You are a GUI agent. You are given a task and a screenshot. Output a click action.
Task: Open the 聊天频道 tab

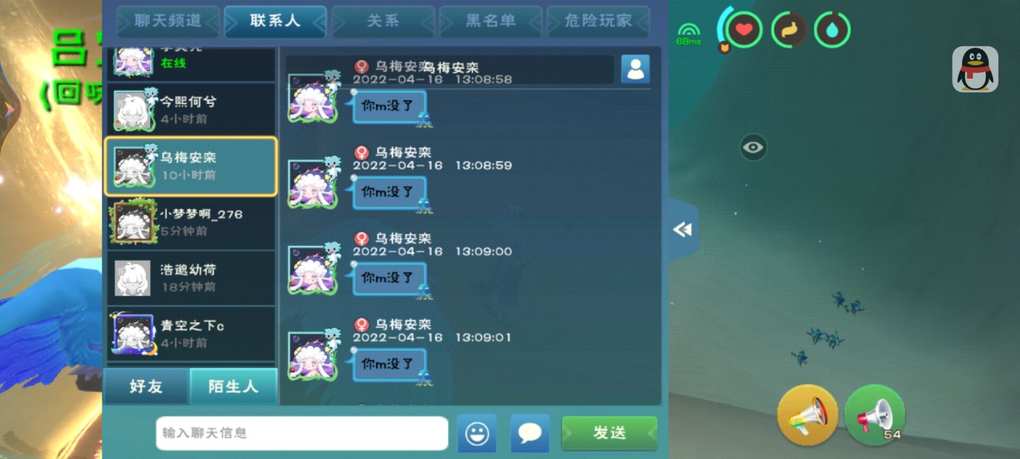click(x=168, y=21)
